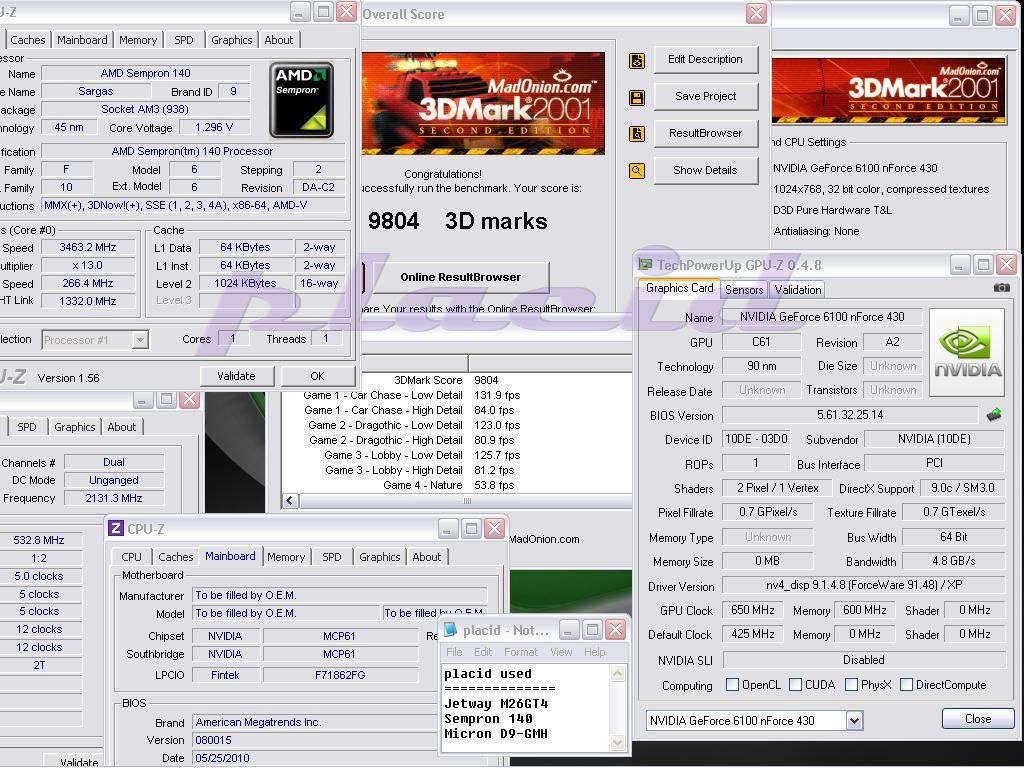The height and width of the screenshot is (768, 1024).
Task: Click the 'Micron D9-GMH' line in Notepad
Action: pyautogui.click(x=496, y=733)
